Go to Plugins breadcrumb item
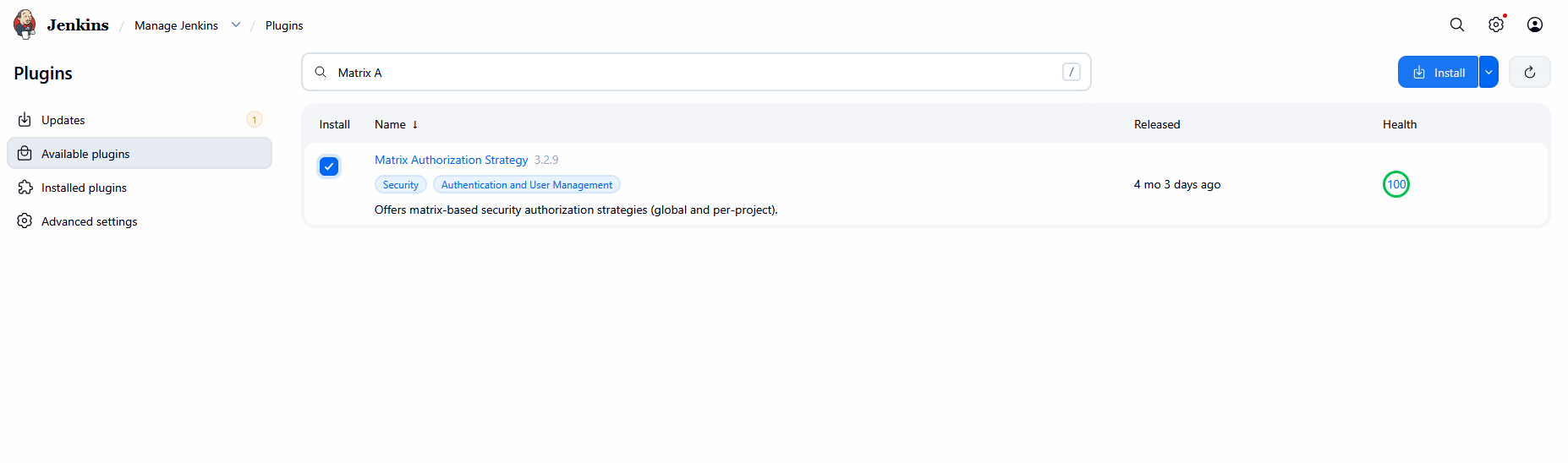The height and width of the screenshot is (463, 1568). pyautogui.click(x=284, y=25)
